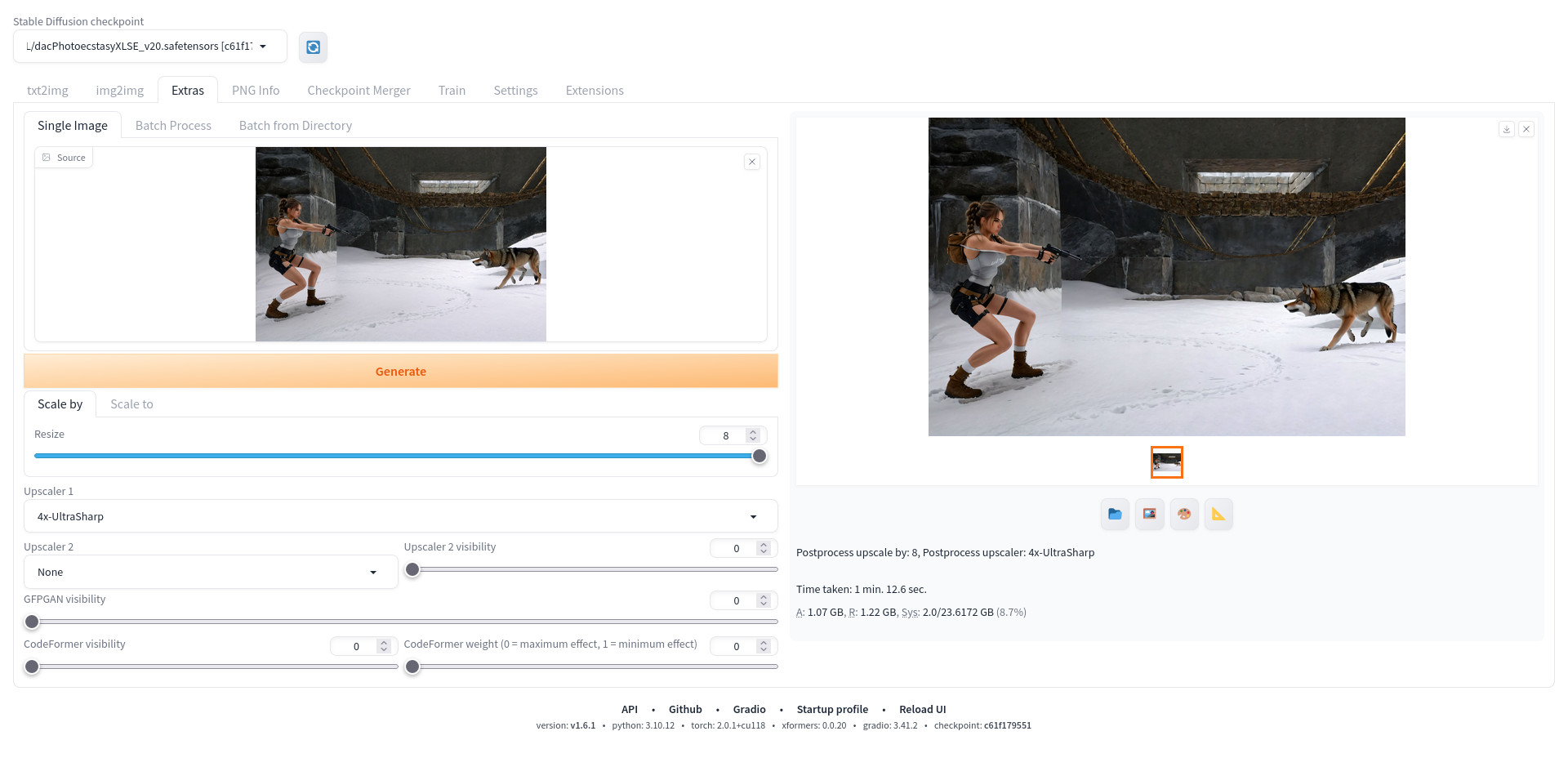The image size is (1568, 758).
Task: Open the Extensions tab
Action: click(595, 90)
